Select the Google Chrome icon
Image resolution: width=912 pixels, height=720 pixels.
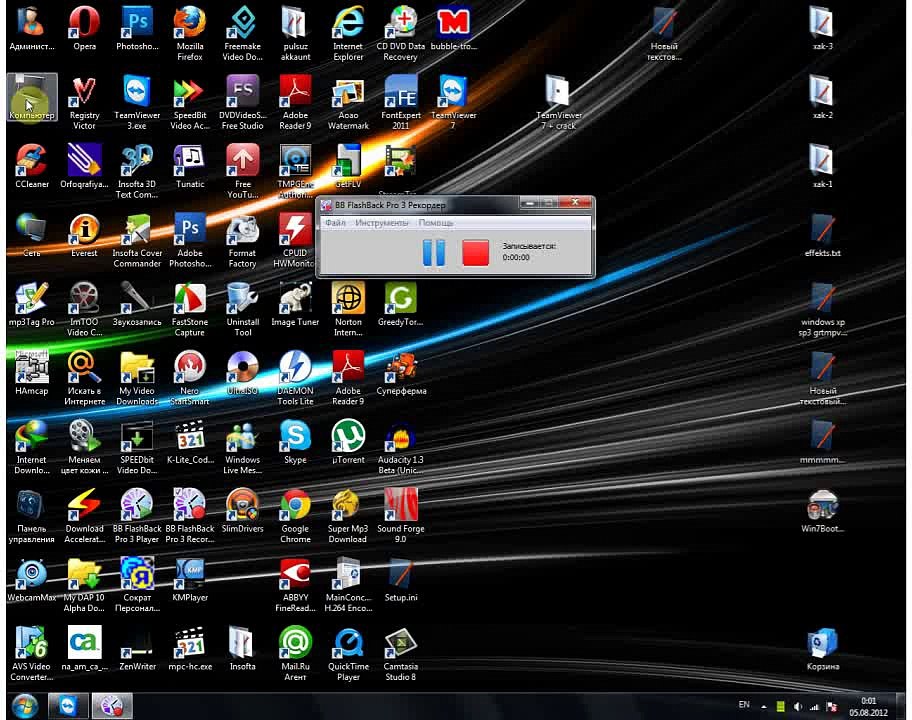(x=295, y=516)
